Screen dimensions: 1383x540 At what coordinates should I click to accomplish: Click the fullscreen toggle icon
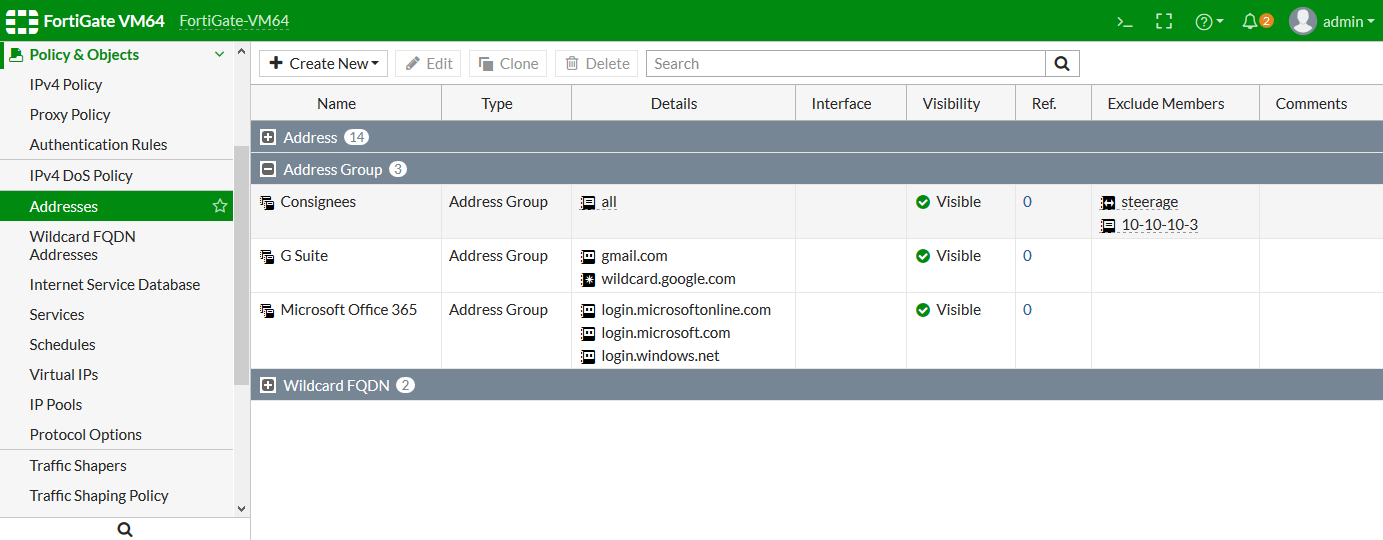(1164, 21)
